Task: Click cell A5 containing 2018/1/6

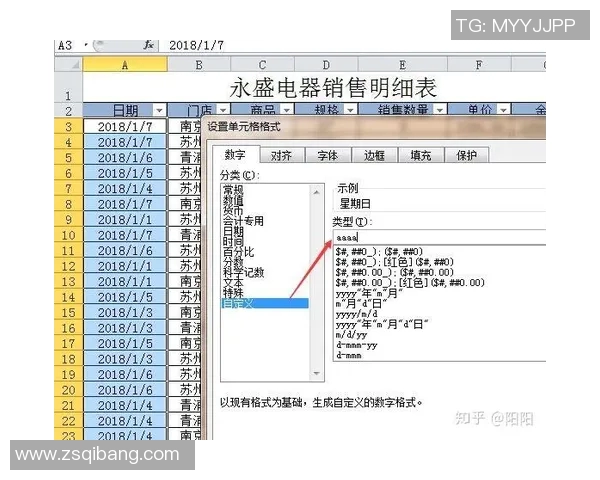Action: click(x=125, y=158)
